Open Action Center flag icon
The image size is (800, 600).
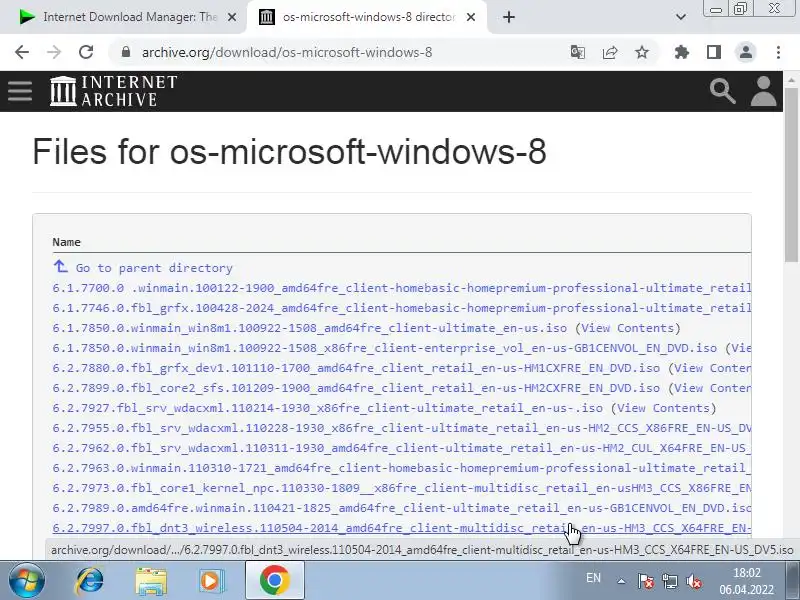coord(645,581)
